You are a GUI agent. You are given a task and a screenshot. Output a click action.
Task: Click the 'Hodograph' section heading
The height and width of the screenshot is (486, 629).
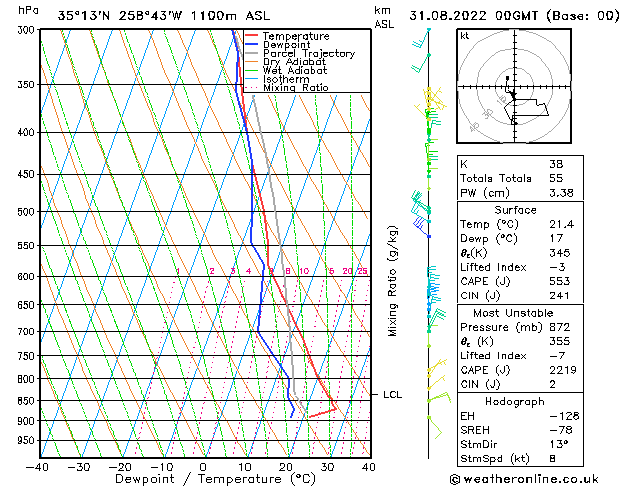pos(515,402)
